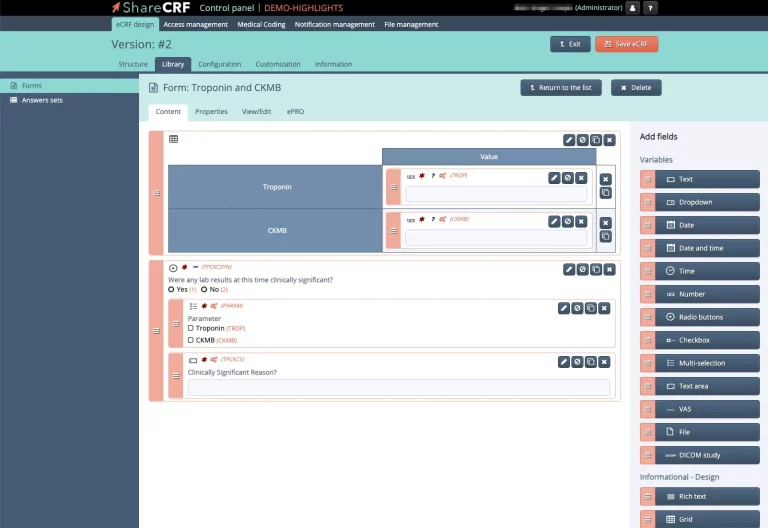Click the Clinically Significant Reason text input
The width and height of the screenshot is (768, 528).
[398, 387]
